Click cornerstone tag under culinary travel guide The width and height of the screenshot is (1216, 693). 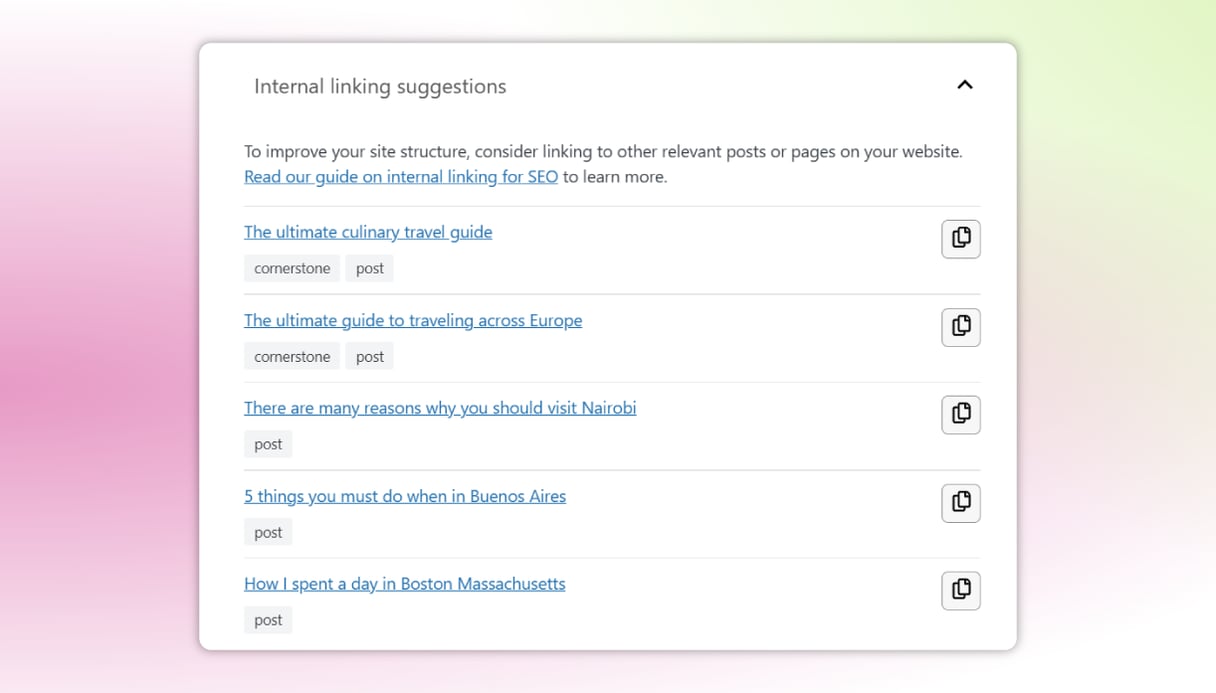click(x=292, y=268)
